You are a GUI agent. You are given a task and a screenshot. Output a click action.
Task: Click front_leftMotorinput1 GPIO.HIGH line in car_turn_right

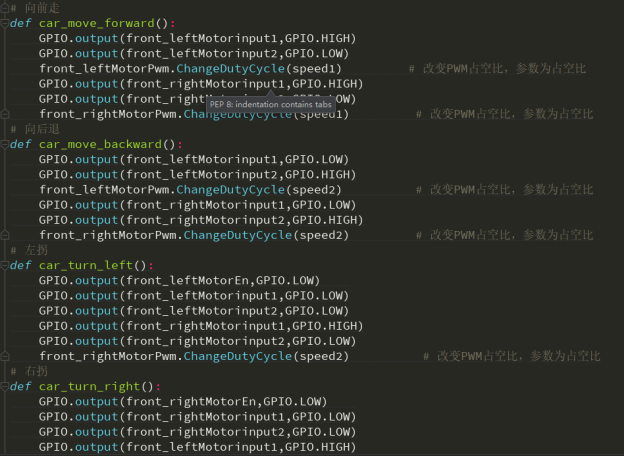click(197, 447)
